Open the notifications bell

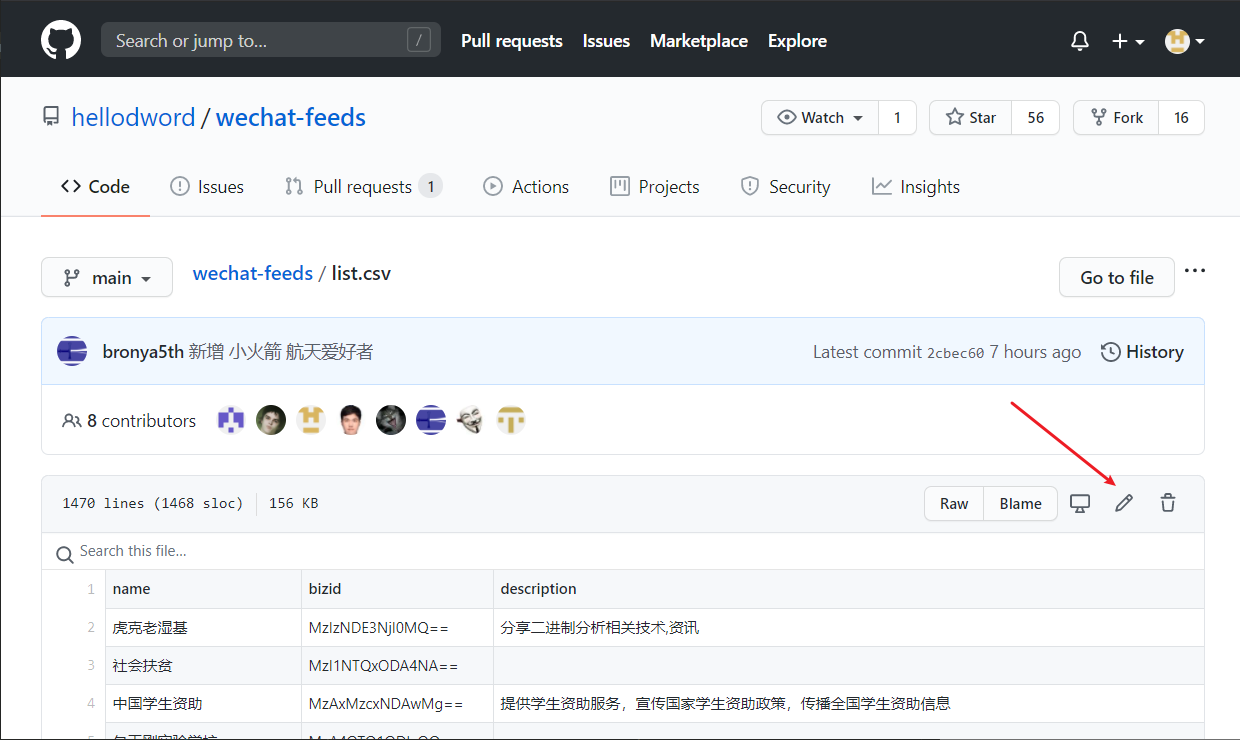coord(1080,41)
